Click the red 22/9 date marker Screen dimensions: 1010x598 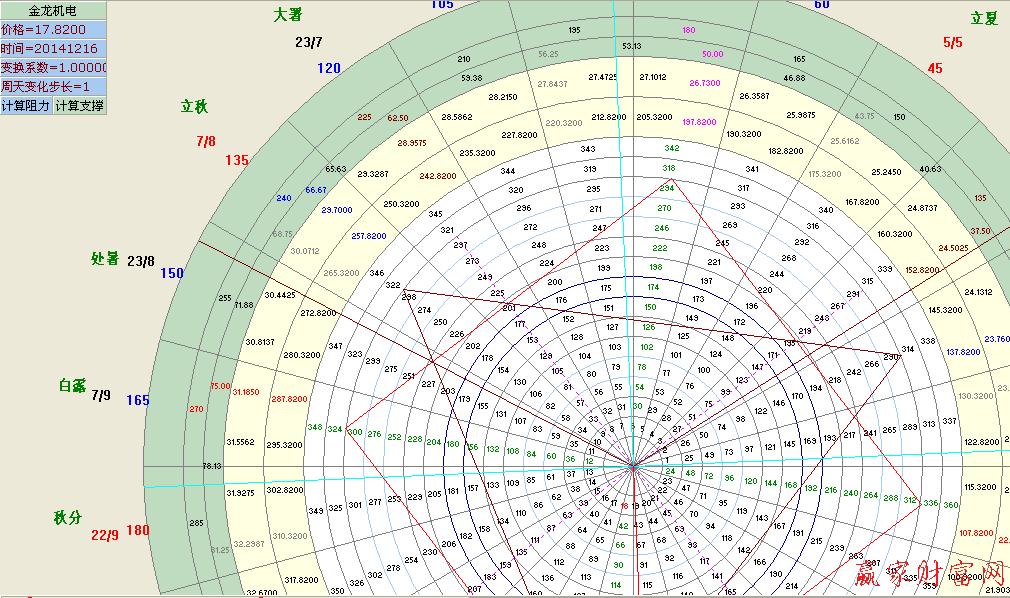(x=105, y=535)
